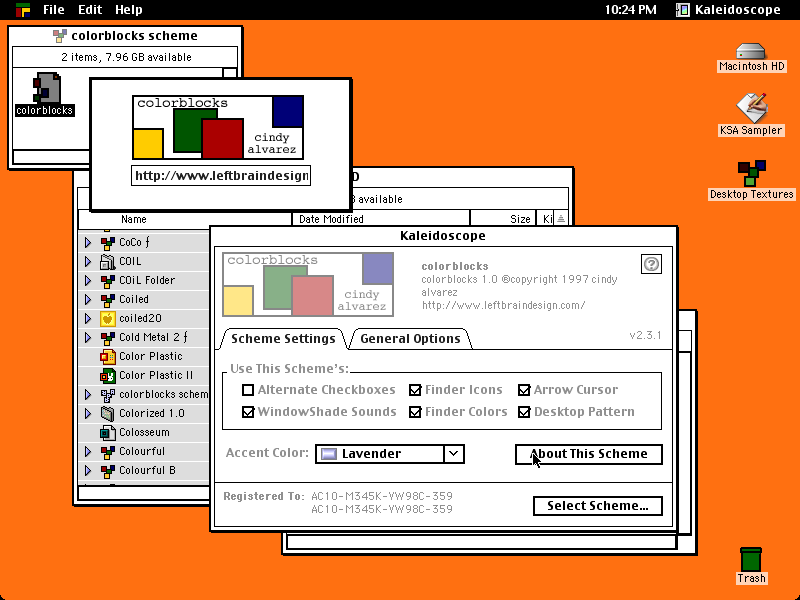Select the Colosseum scheme icon
This screenshot has height=600, width=800.
click(107, 433)
